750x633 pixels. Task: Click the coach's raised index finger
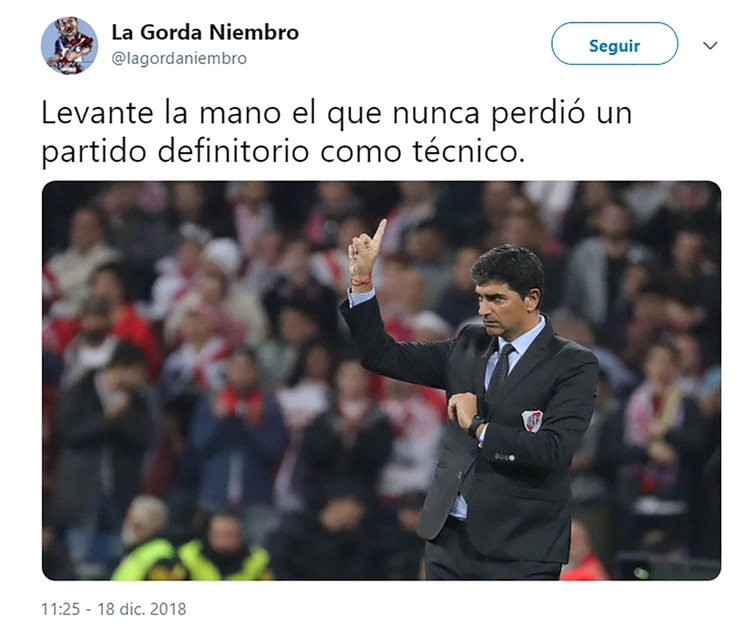point(380,233)
